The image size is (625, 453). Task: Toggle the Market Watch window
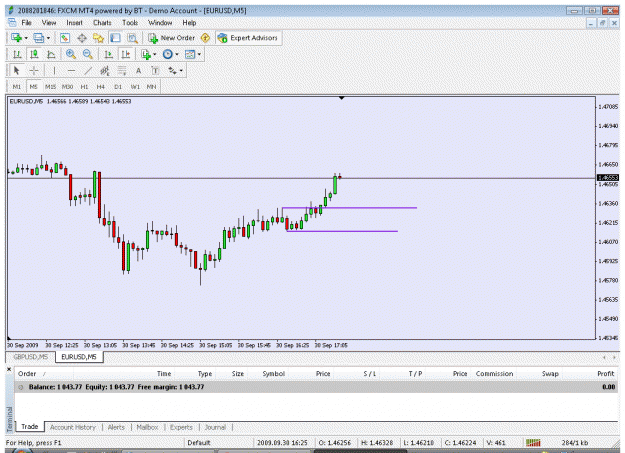click(65, 38)
